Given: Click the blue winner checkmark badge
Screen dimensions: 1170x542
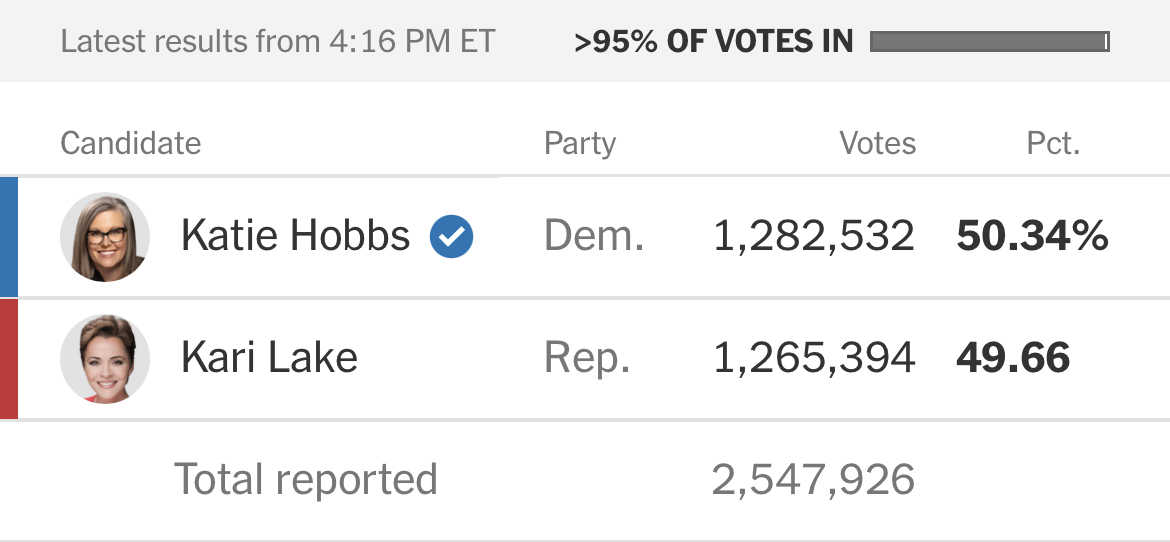Looking at the screenshot, I should pyautogui.click(x=451, y=237).
